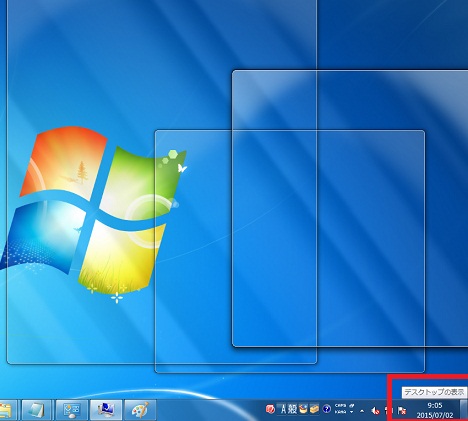Open the IME tools toolbox icon
468x421 pixels.
314,409
